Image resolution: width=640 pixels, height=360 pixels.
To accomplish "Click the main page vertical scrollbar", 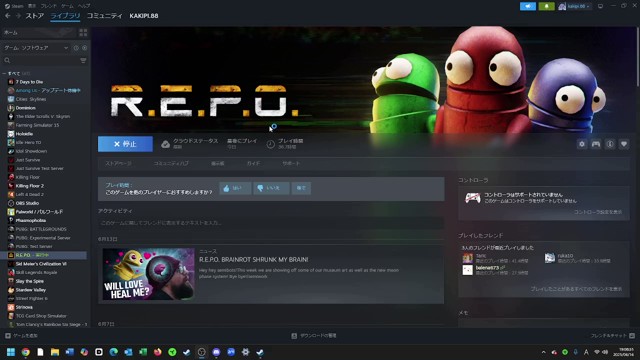I will tap(637, 56).
